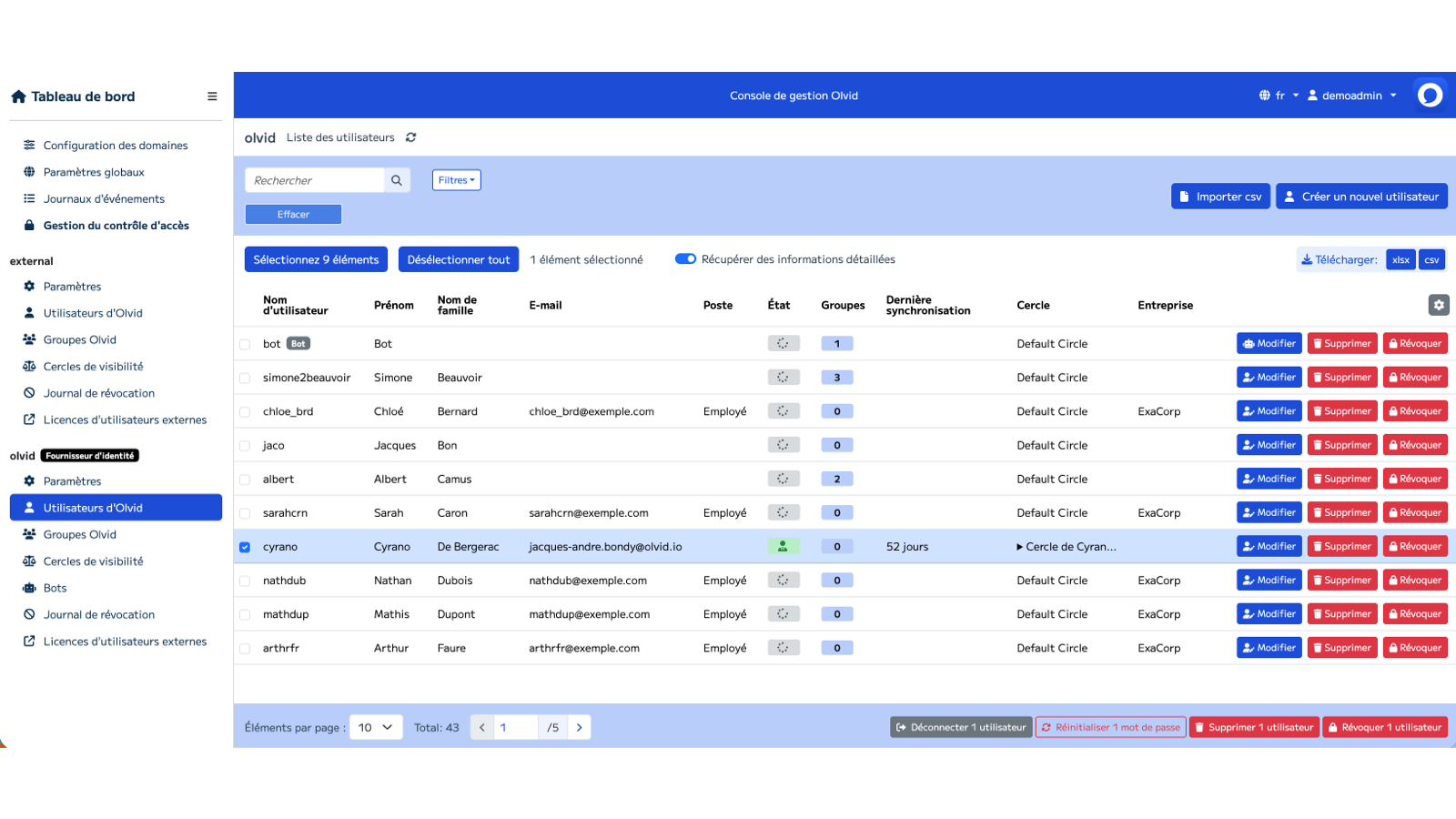
Task: Click the search magnifier icon
Action: (x=397, y=180)
